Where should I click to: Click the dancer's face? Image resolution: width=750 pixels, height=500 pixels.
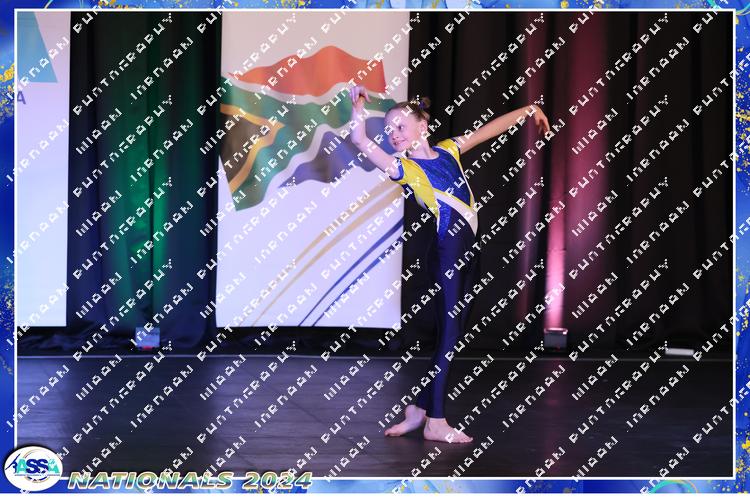pyautogui.click(x=409, y=132)
